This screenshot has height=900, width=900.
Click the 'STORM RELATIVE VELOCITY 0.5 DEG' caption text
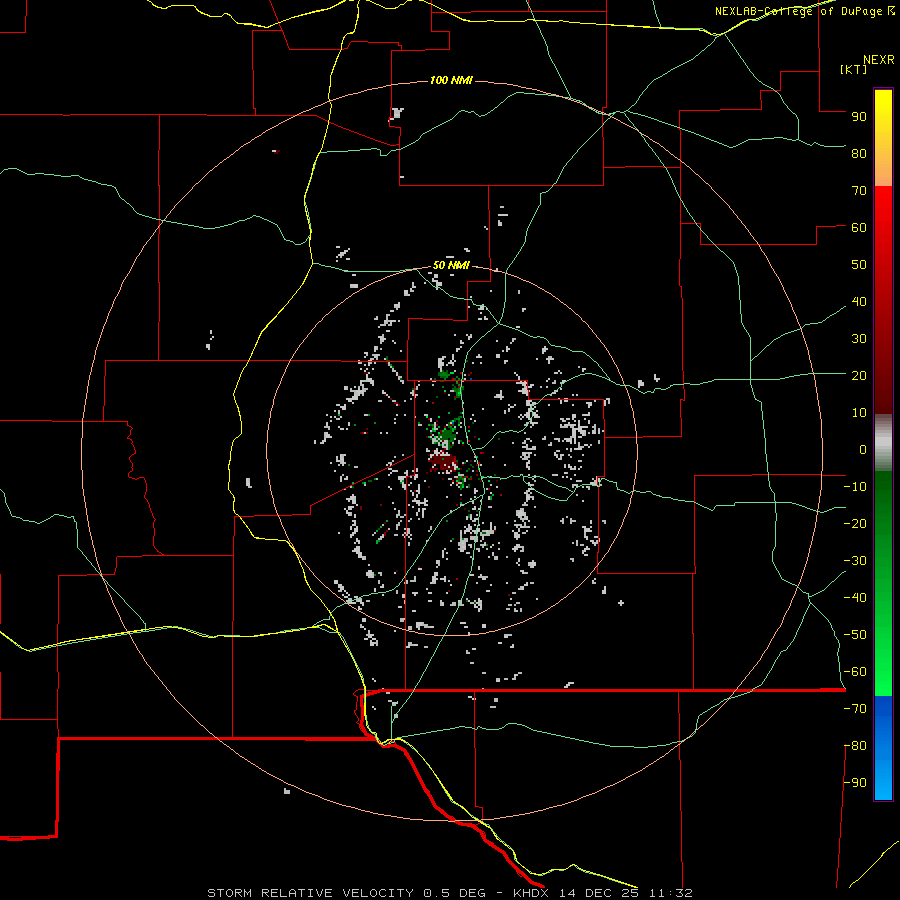[346, 893]
